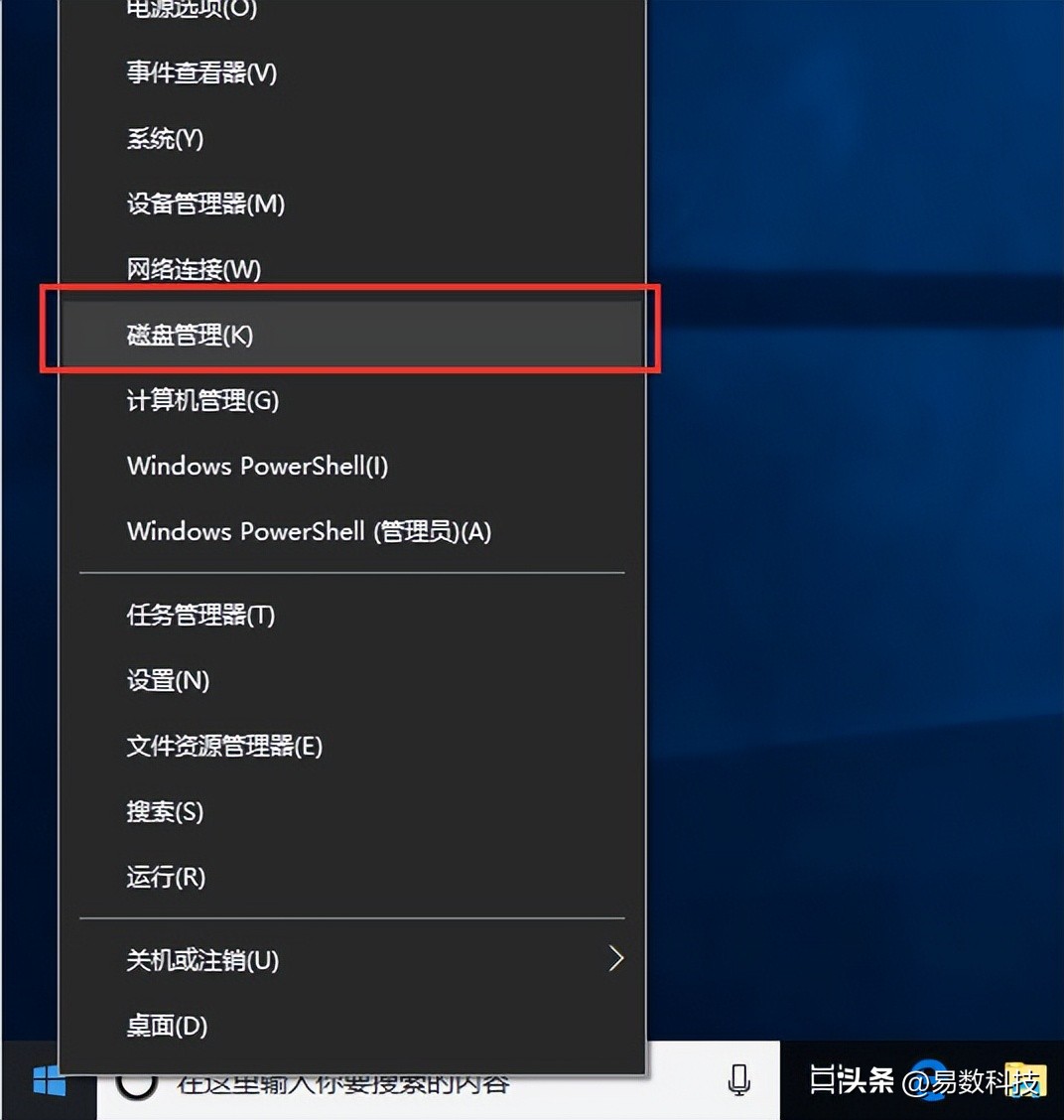Open 网络连接(W) menu item
This screenshot has width=1064, height=1120.
click(x=194, y=269)
